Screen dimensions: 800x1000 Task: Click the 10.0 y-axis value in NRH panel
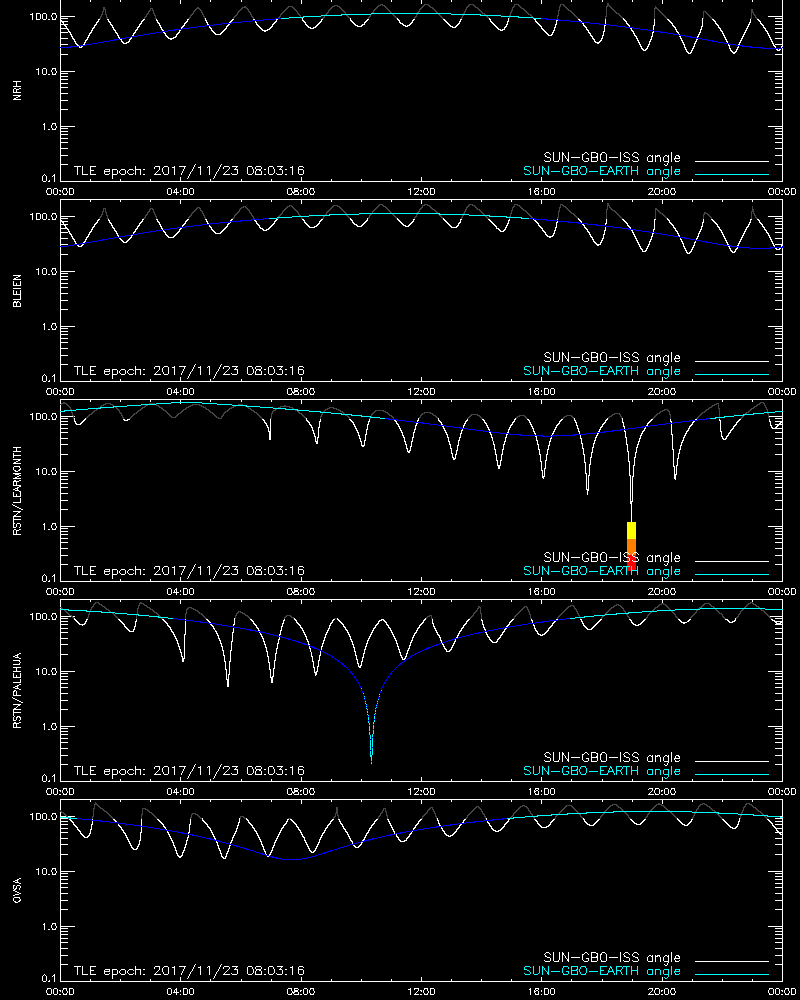(x=45, y=71)
